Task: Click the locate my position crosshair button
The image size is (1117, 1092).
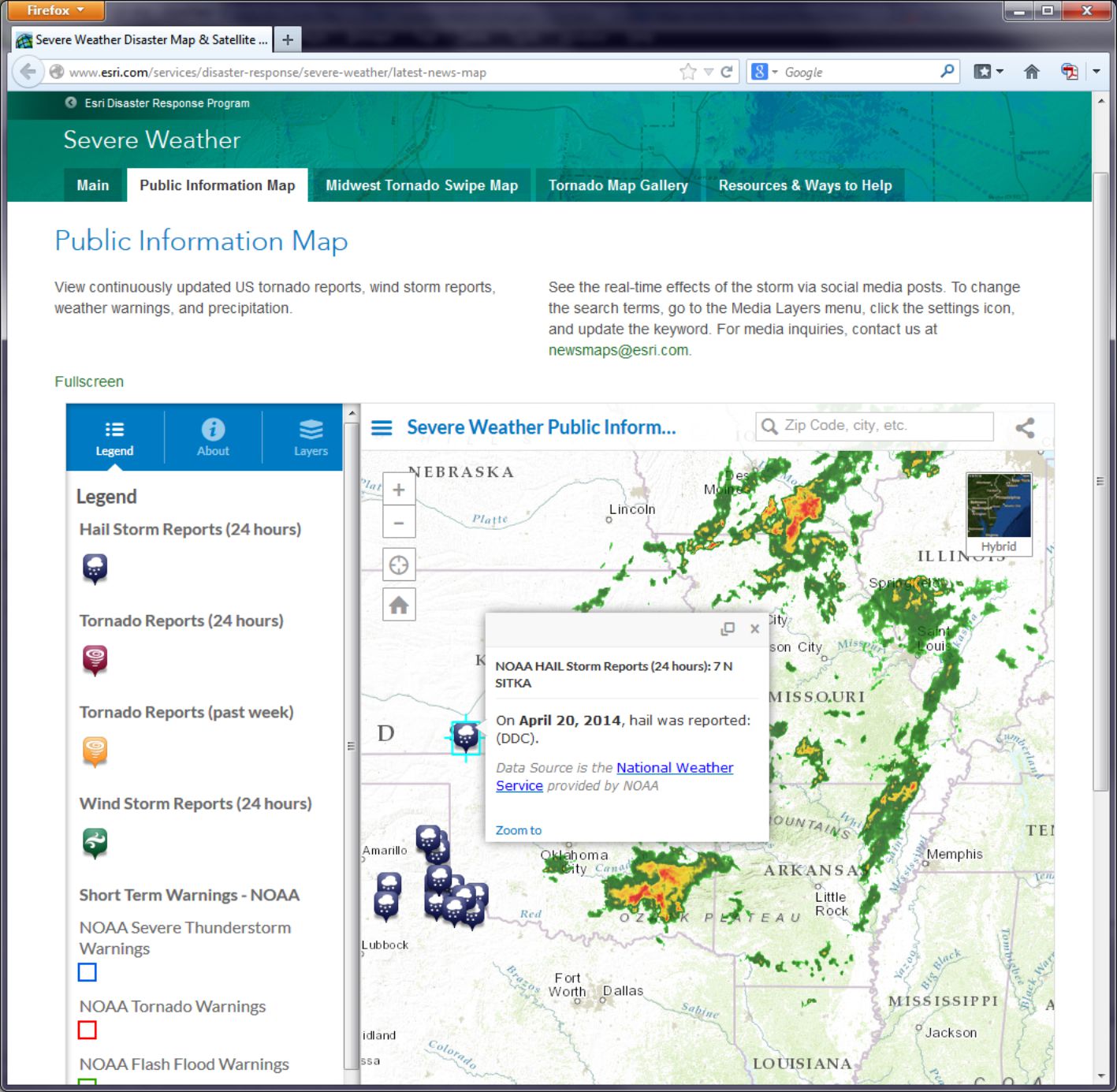Action: point(399,565)
